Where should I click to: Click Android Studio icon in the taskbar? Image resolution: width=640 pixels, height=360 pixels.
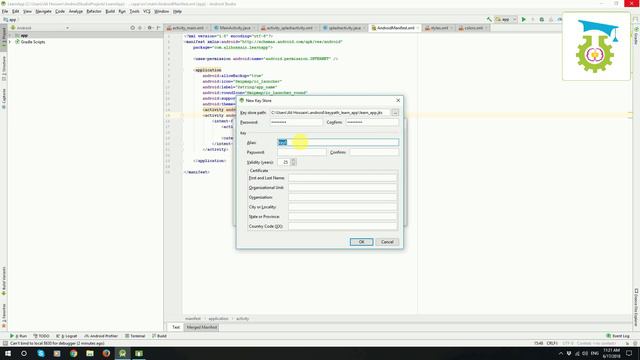(x=122, y=353)
